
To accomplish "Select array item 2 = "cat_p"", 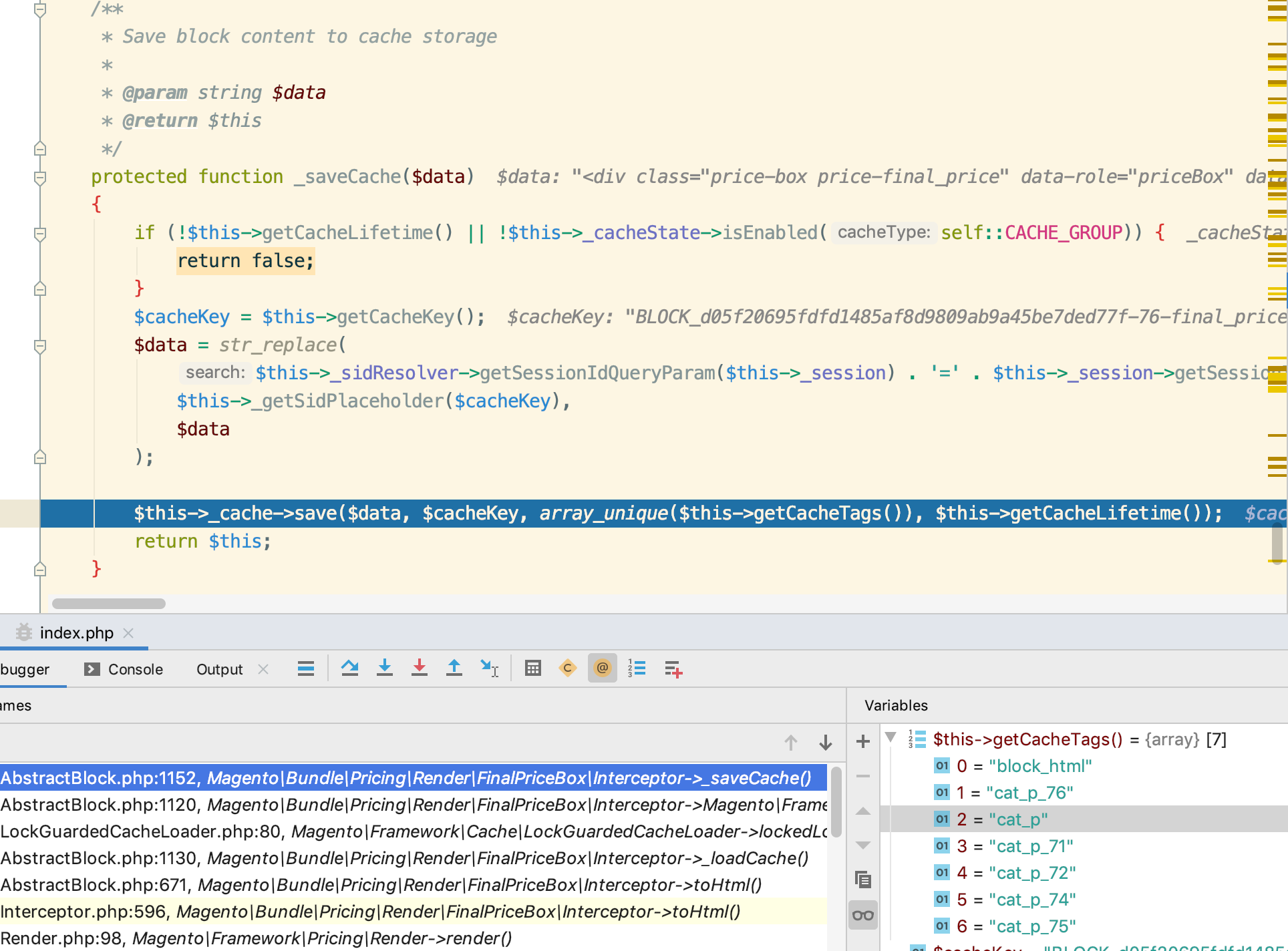I will pyautogui.click(x=1084, y=819).
